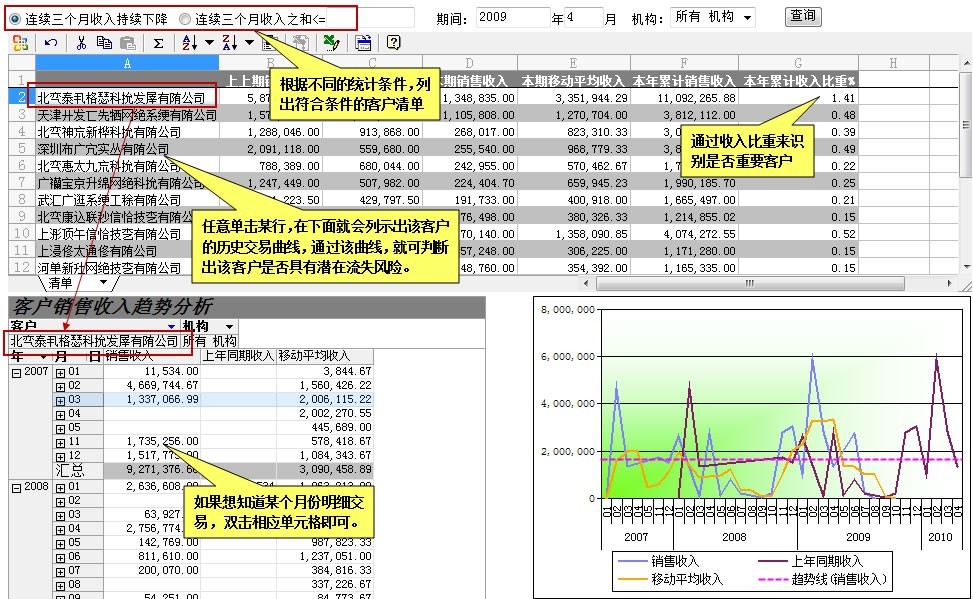973x599 pixels.
Task: Select the 连续三个月收入持续下降 radio option
Action: coord(15,18)
